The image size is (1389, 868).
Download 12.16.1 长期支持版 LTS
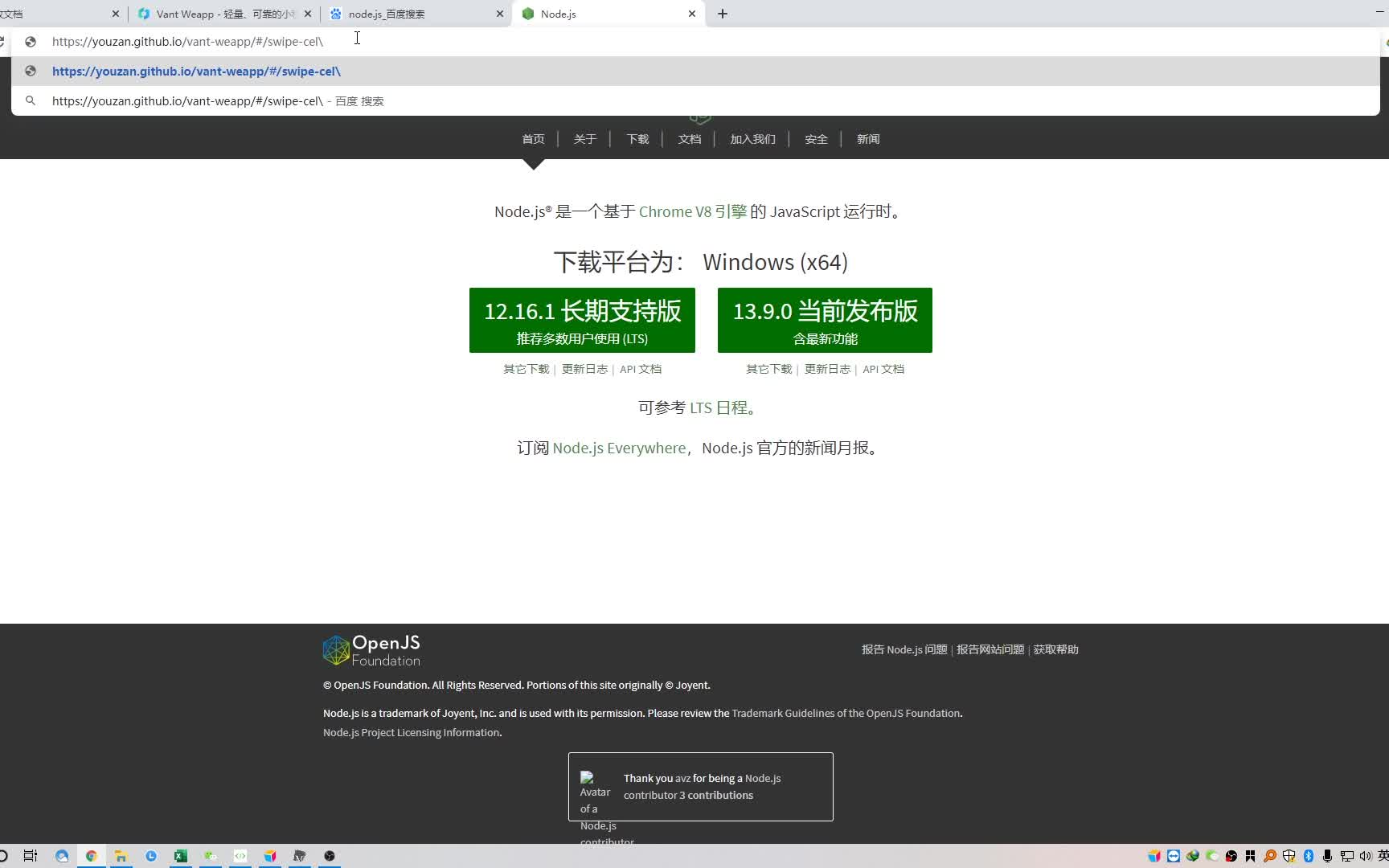point(582,320)
